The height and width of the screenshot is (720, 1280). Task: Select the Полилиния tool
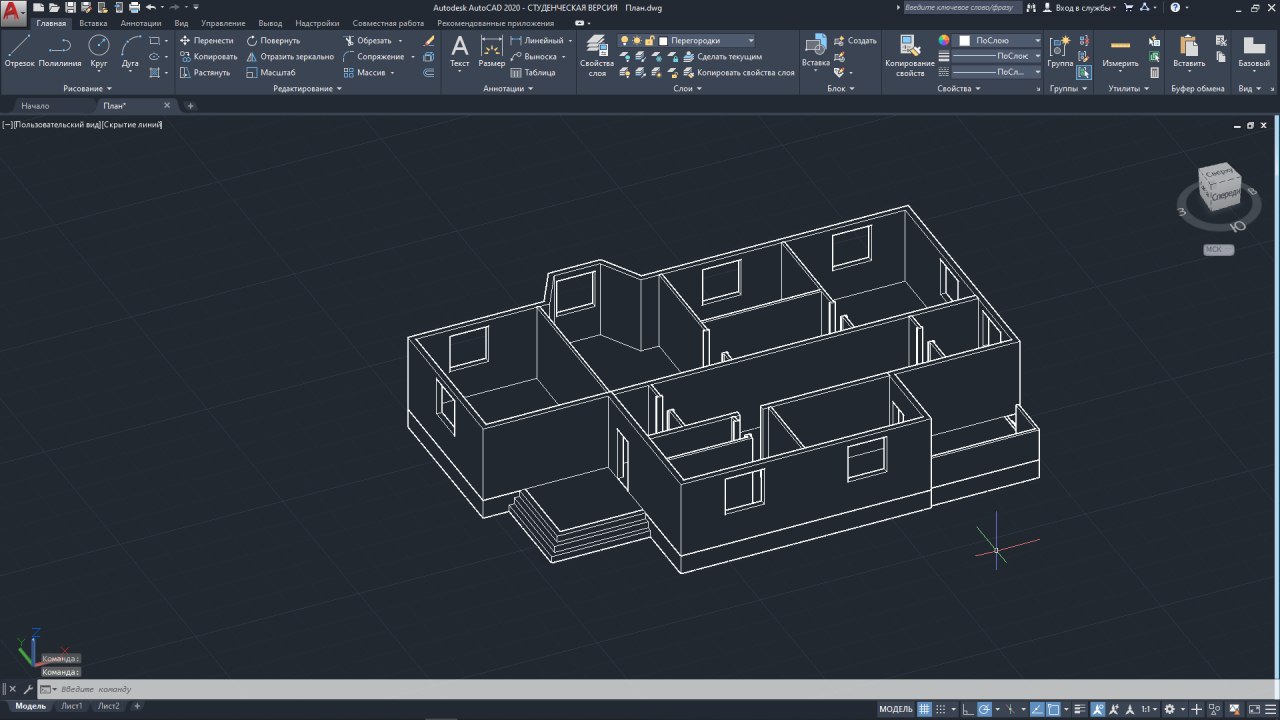(60, 50)
